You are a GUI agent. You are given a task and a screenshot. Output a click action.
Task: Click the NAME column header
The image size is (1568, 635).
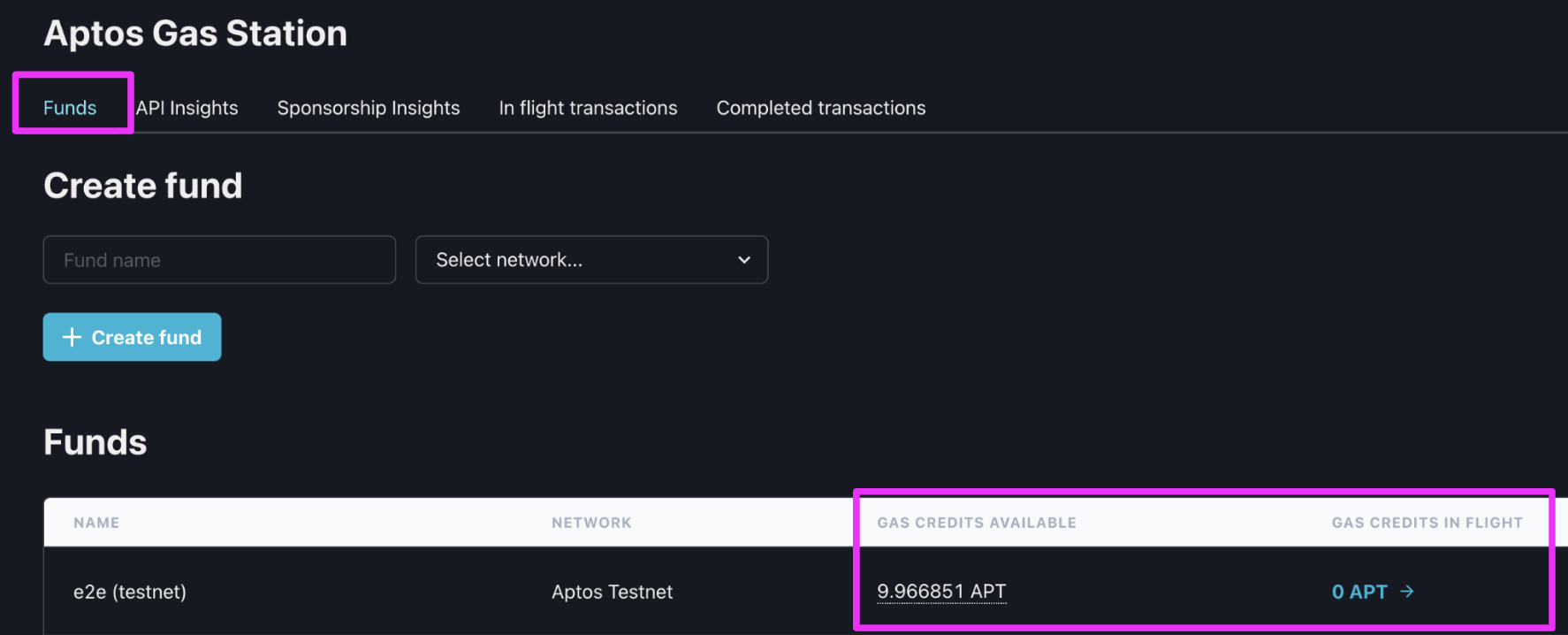pos(96,523)
